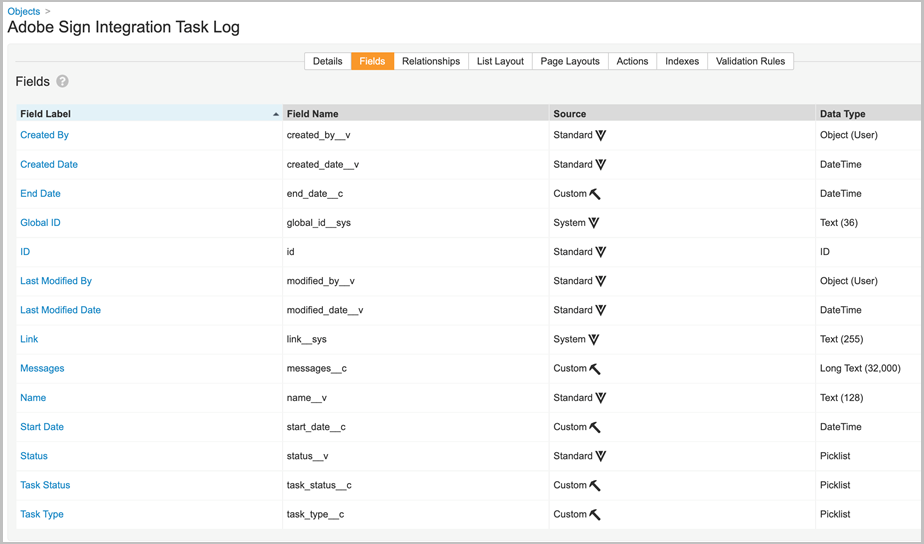Go to the Details tab
Image resolution: width=924 pixels, height=544 pixels.
[x=327, y=61]
